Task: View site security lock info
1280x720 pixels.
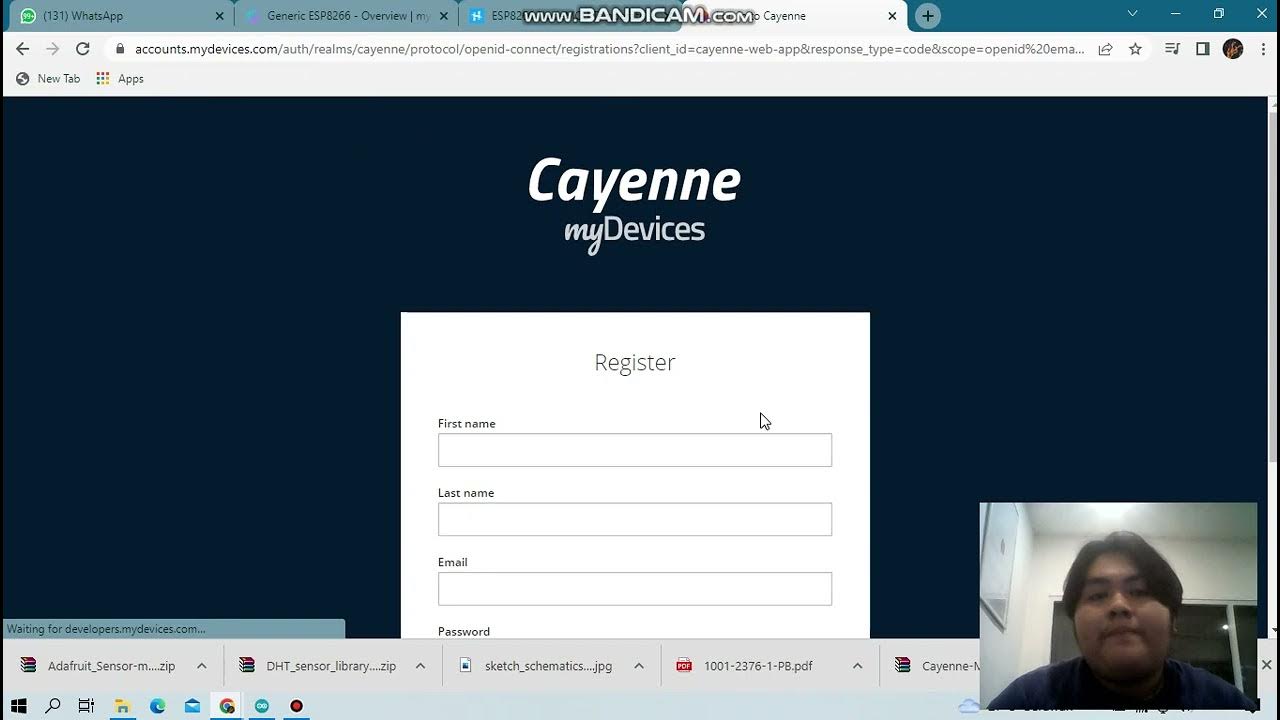Action: [x=120, y=49]
